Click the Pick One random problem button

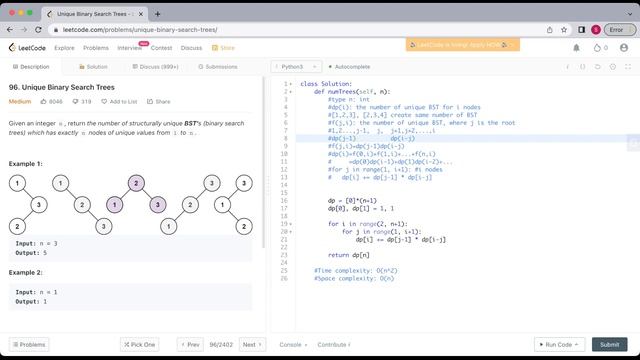(140, 345)
